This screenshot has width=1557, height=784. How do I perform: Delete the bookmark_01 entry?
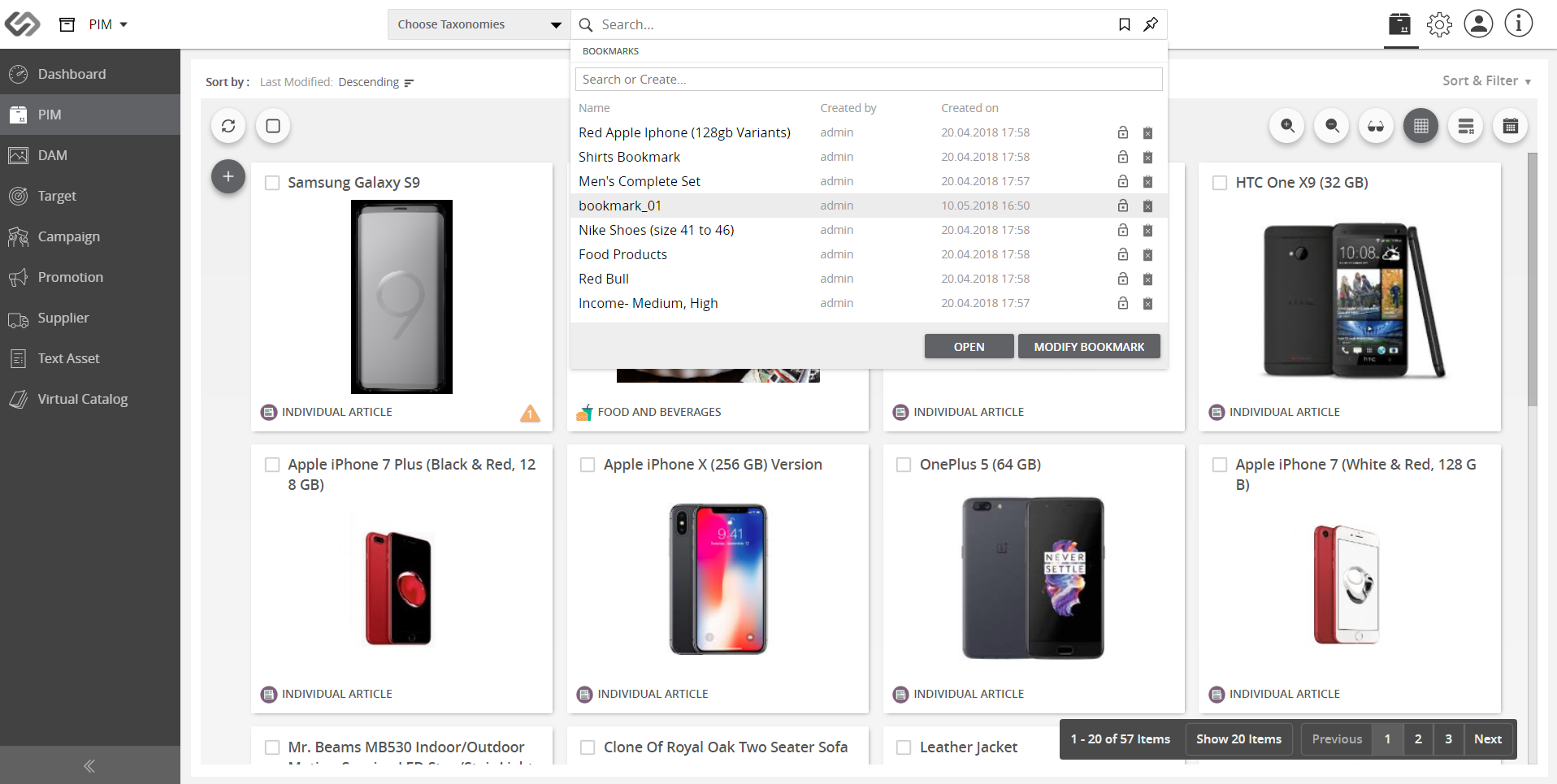click(1147, 206)
